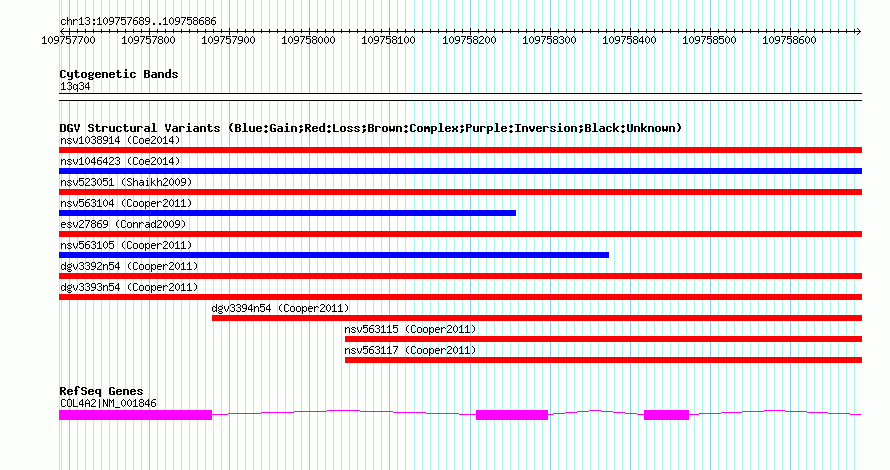
Task: Select the red esv27869 loss bar
Action: pos(460,234)
